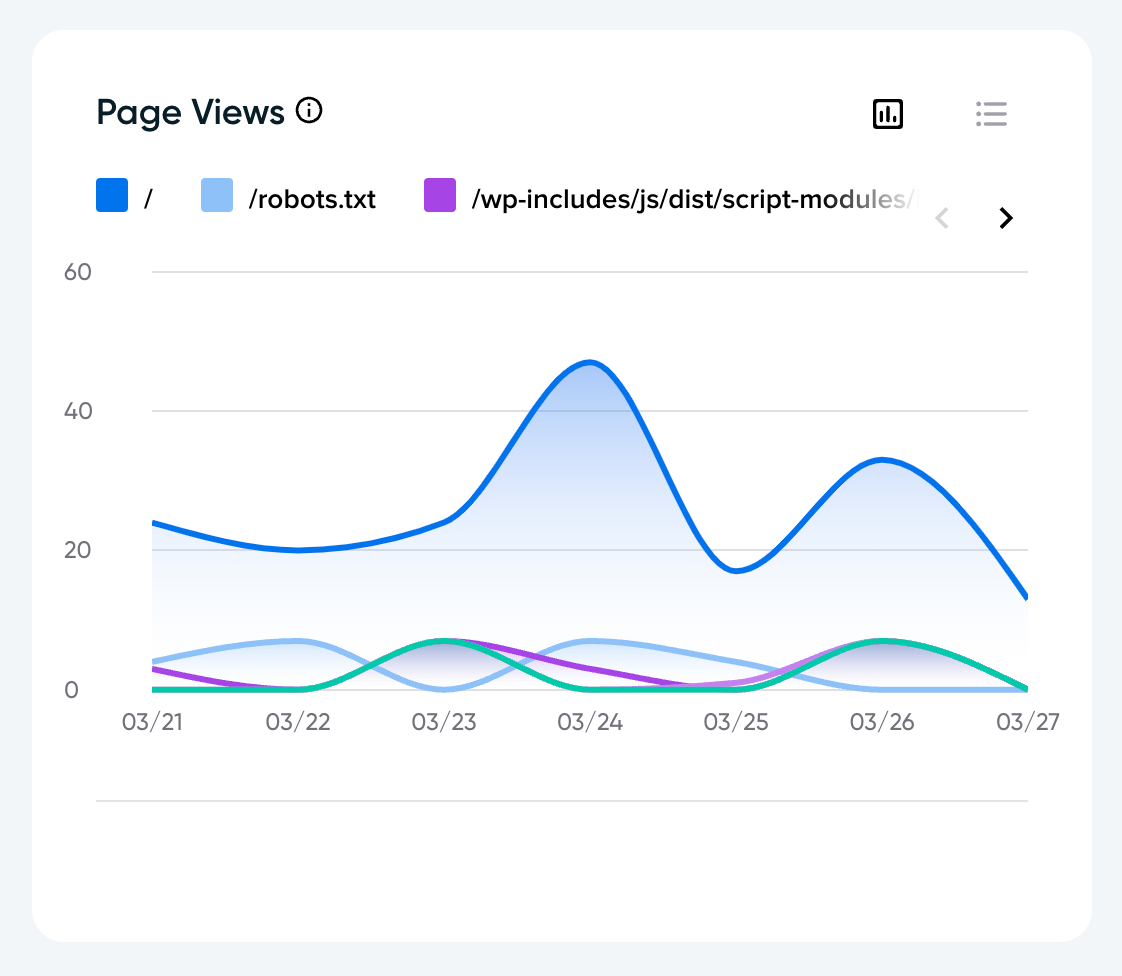This screenshot has height=976, width=1122.
Task: Click the "/" legend label
Action: tap(148, 199)
